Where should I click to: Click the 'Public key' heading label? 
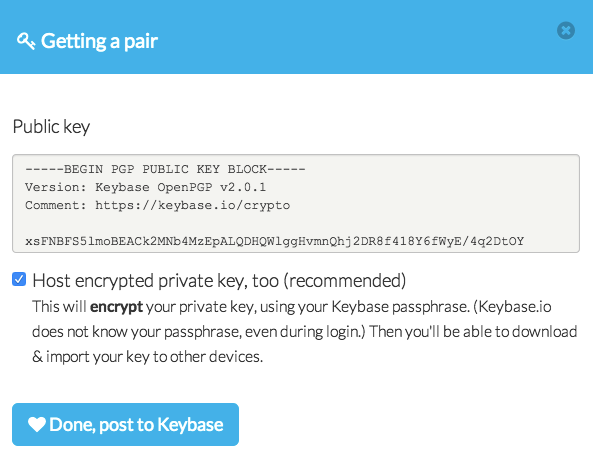coord(51,126)
